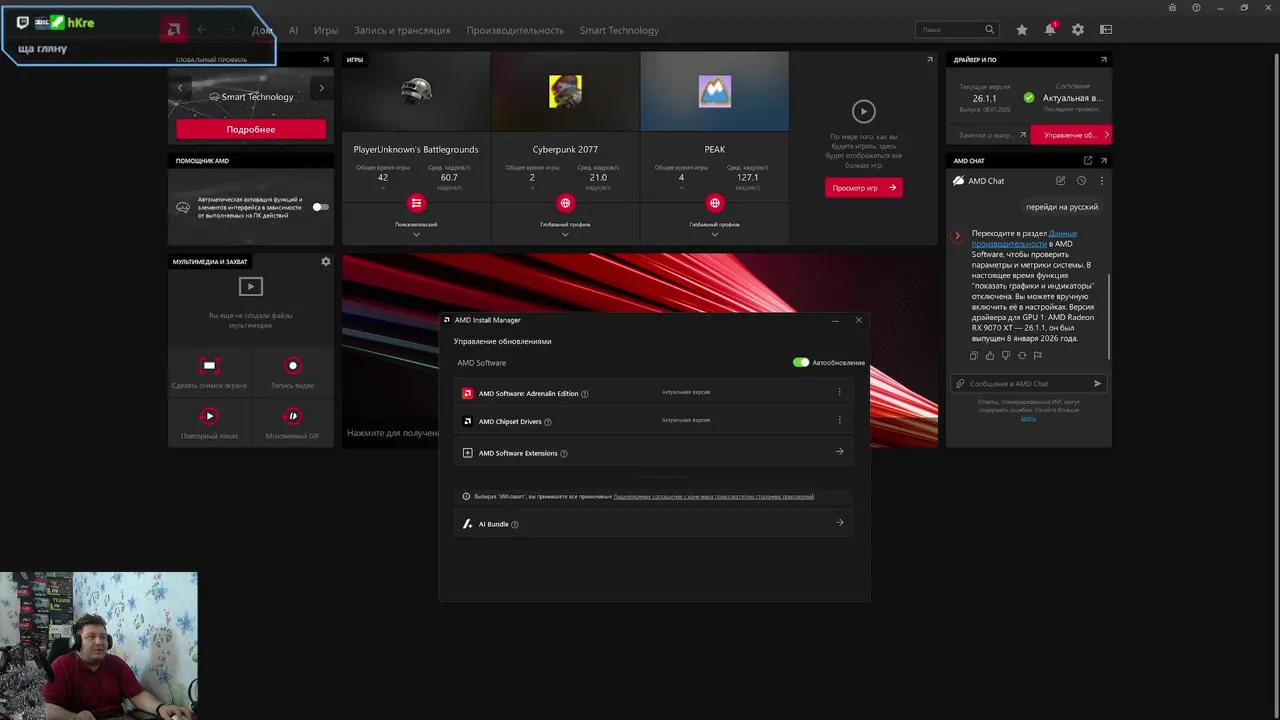Go to previous profile in global profile carousel
The image size is (1280, 720).
pos(180,88)
